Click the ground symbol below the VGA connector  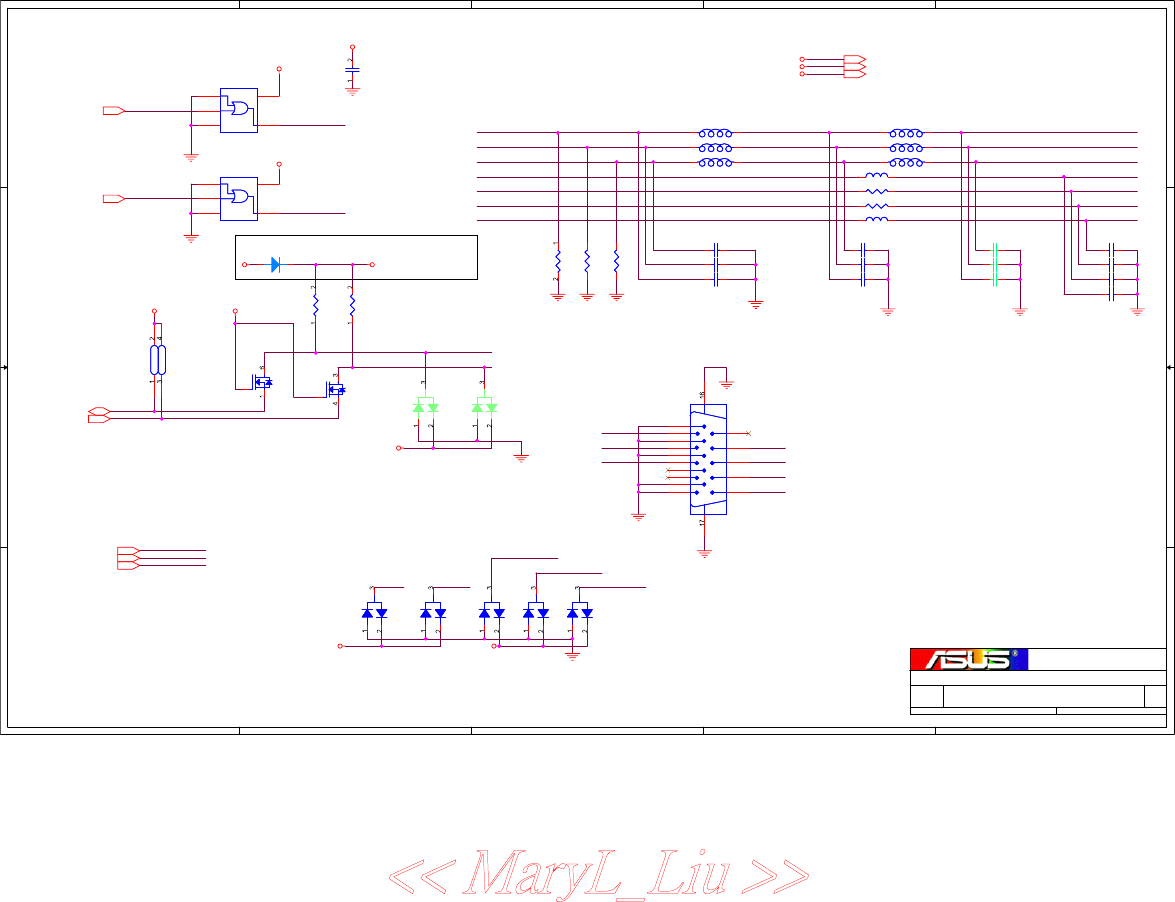(x=704, y=554)
